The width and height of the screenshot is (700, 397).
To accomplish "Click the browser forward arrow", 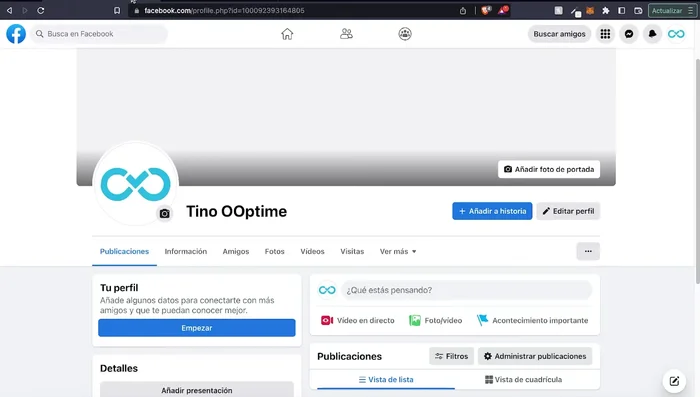I will 25,10.
